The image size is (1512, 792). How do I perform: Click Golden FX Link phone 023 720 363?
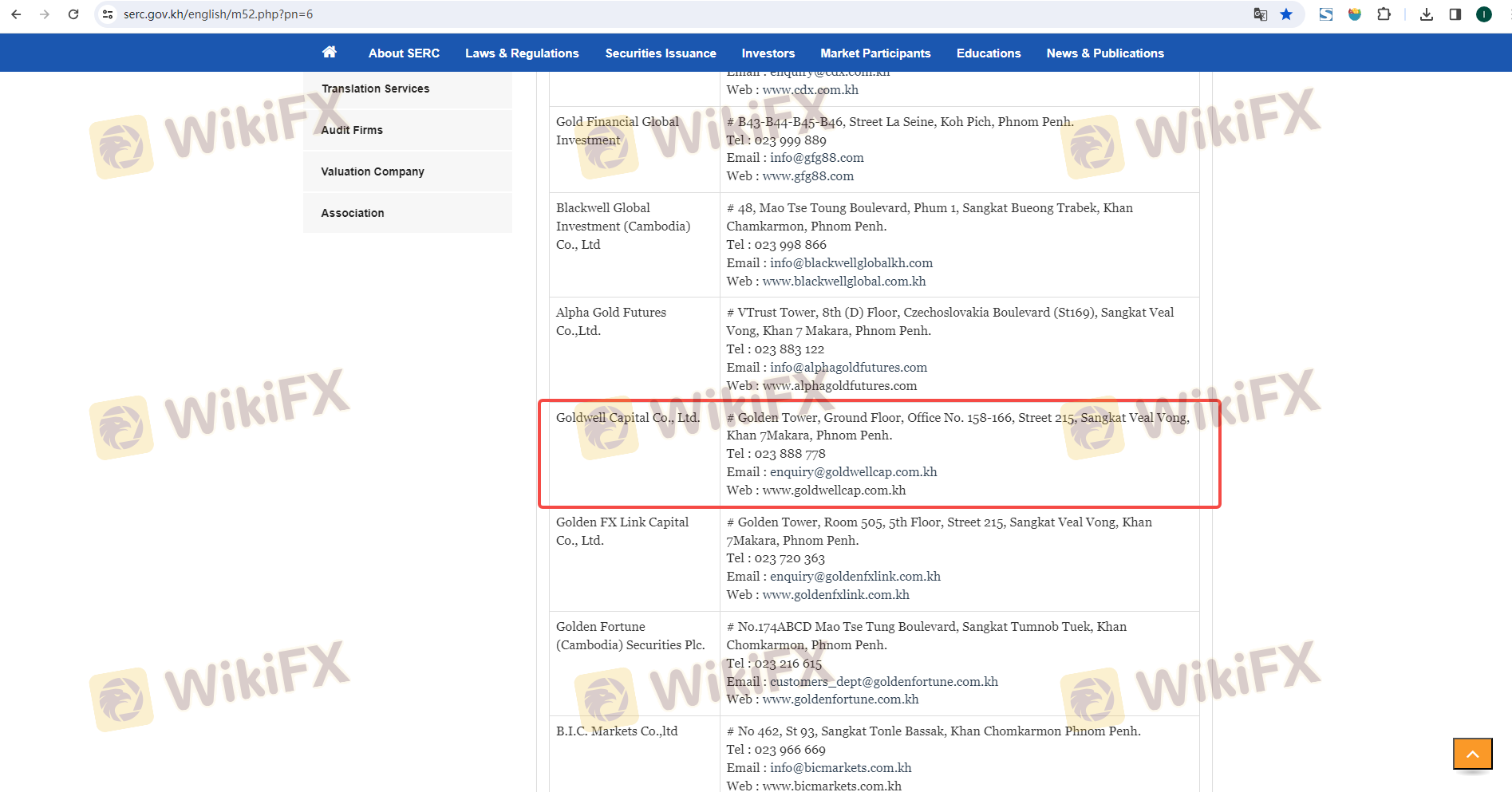tap(790, 558)
